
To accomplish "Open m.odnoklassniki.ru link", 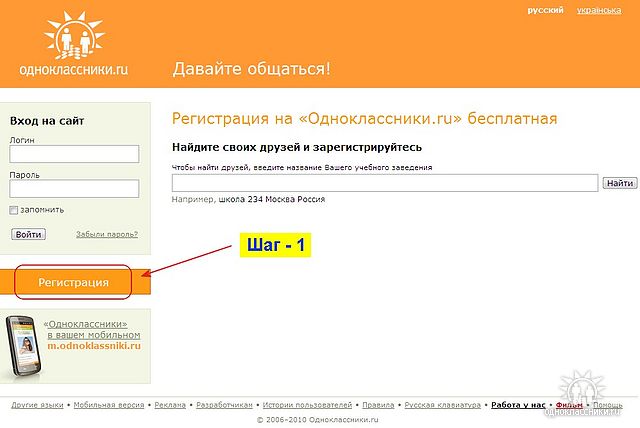I will coord(94,346).
